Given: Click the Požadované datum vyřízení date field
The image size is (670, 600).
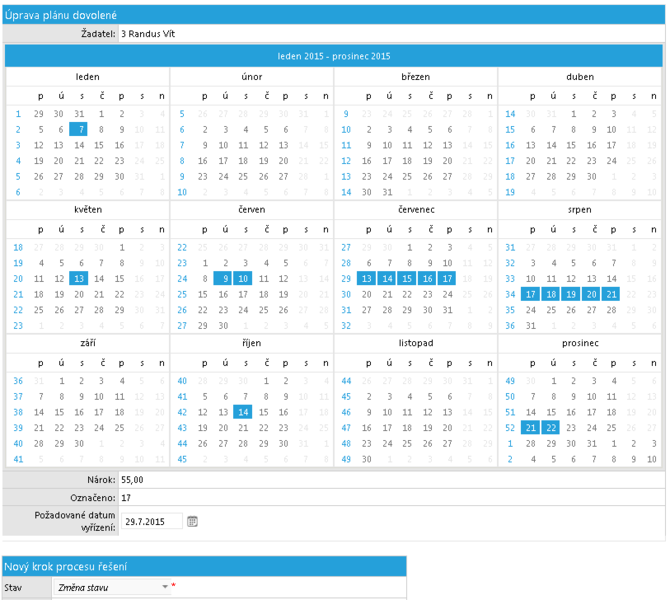Looking at the screenshot, I should pos(152,521).
